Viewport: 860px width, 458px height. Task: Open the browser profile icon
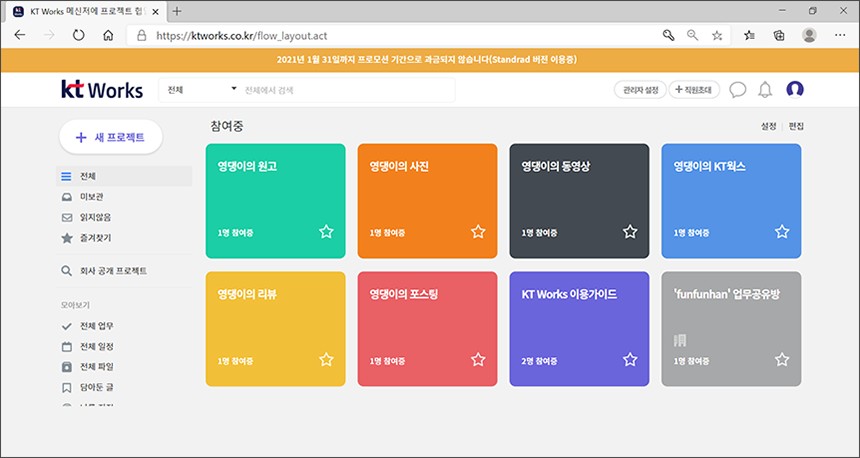pyautogui.click(x=809, y=36)
